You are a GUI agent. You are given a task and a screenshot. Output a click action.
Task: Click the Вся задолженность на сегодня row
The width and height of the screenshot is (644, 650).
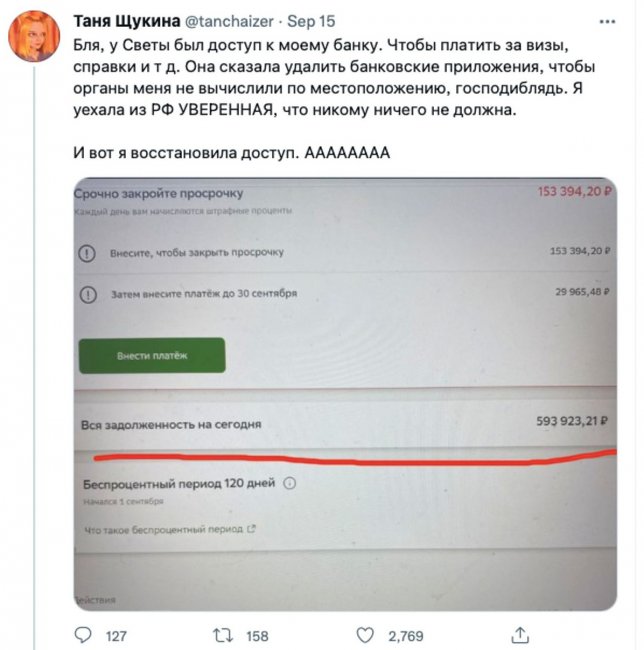(x=345, y=423)
